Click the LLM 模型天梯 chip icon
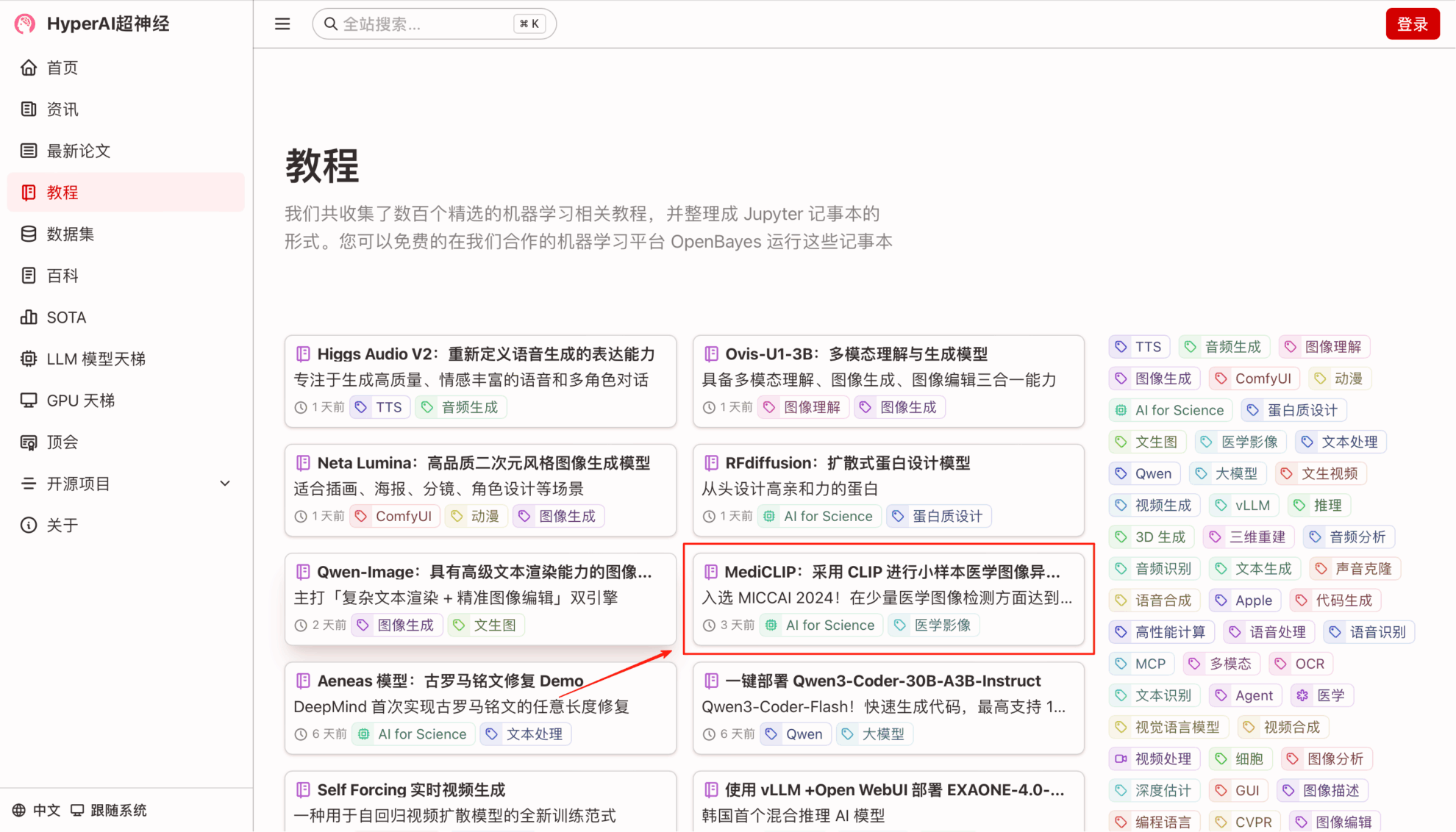 (x=29, y=359)
